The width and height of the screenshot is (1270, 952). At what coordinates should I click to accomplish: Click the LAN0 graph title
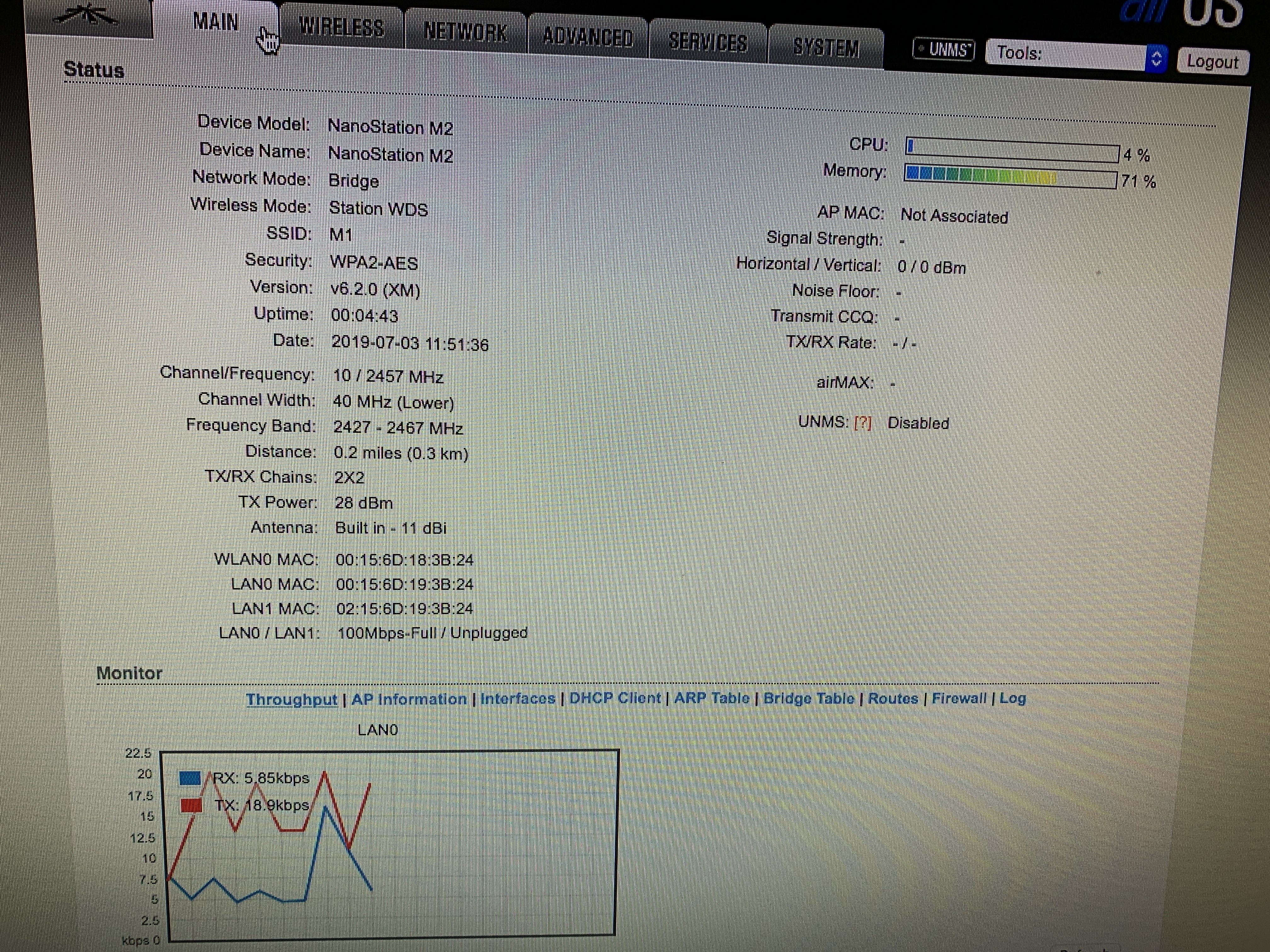[x=377, y=730]
